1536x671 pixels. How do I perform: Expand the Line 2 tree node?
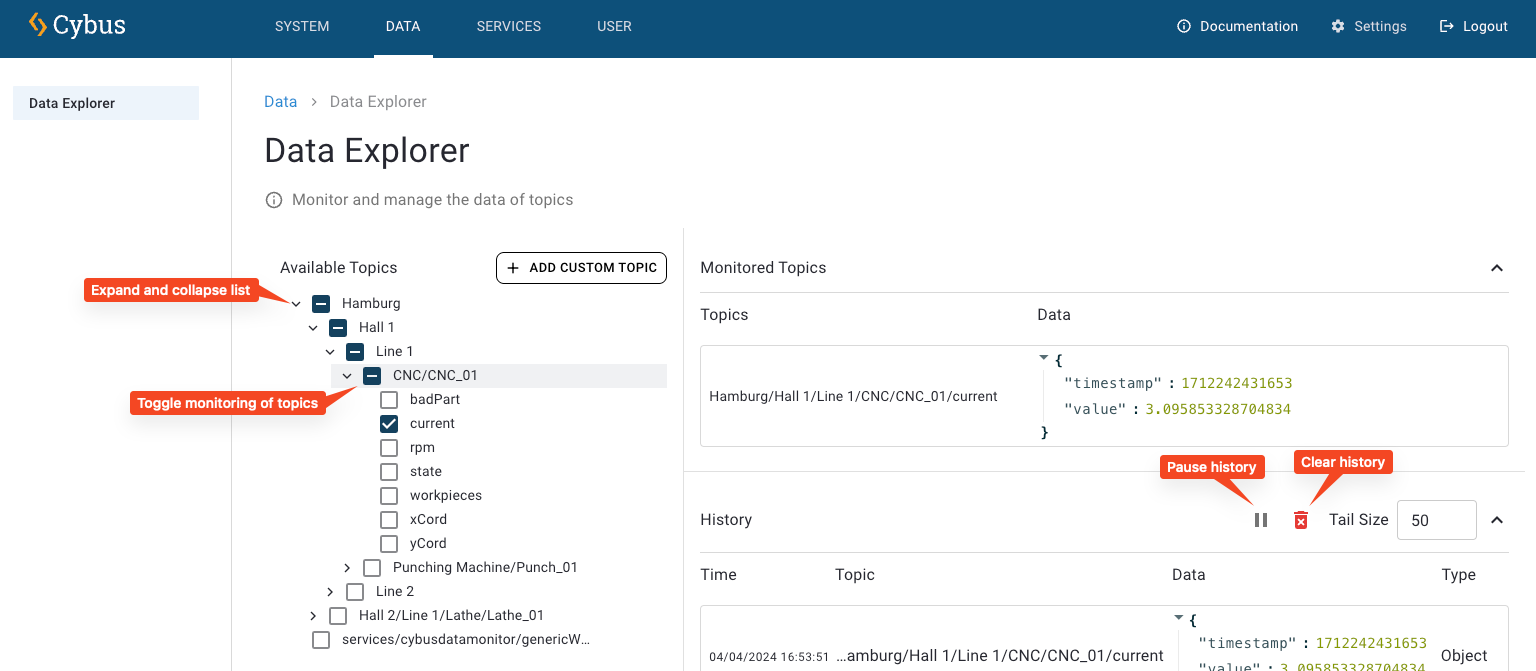[330, 591]
